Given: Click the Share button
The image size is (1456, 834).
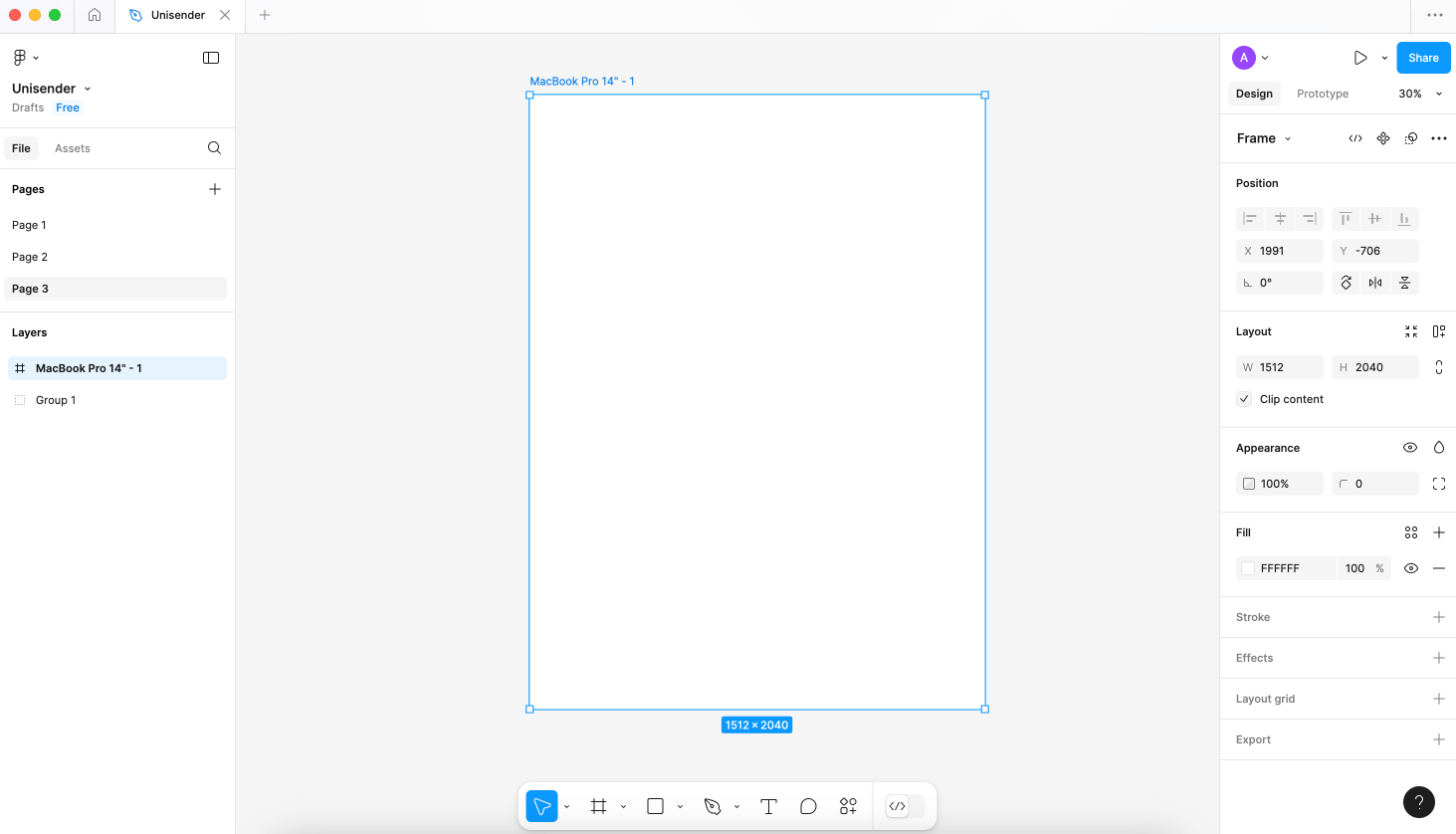Looking at the screenshot, I should pos(1423,58).
